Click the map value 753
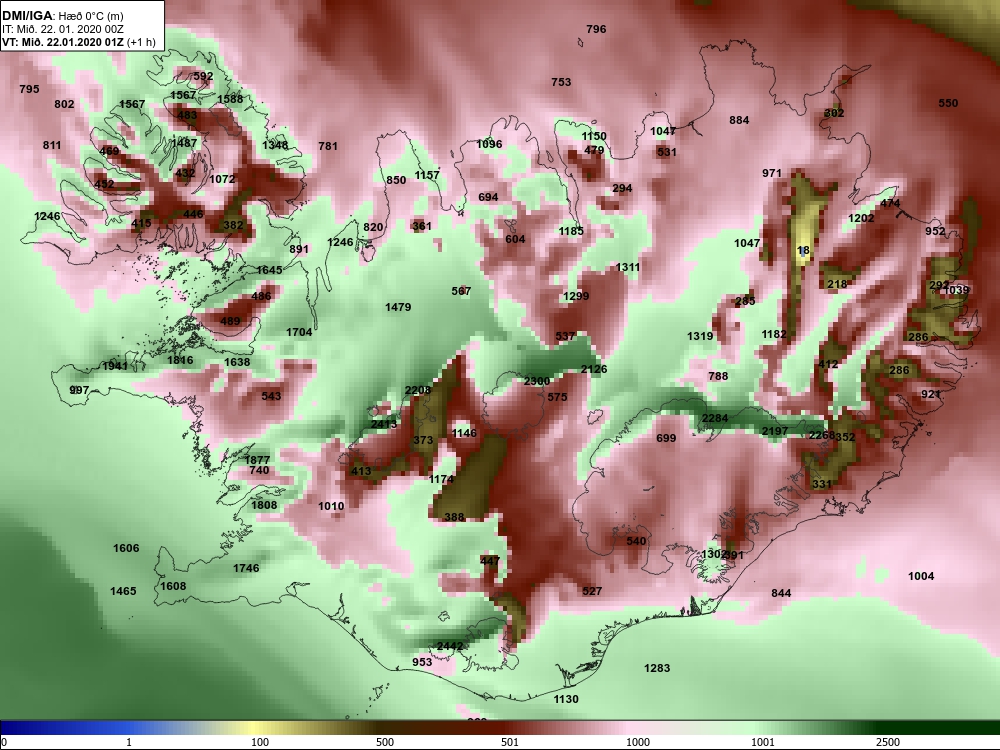This screenshot has height=750, width=1000. click(561, 82)
